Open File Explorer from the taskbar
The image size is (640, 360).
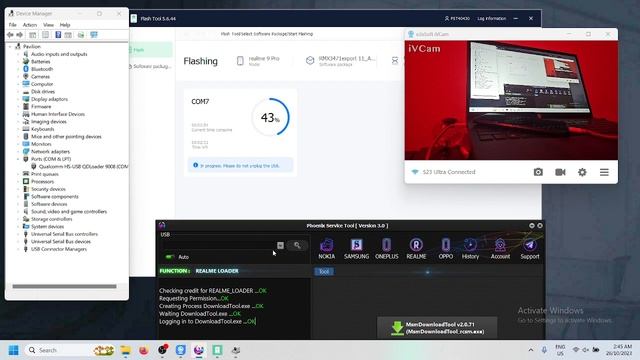pyautogui.click(x=125, y=350)
